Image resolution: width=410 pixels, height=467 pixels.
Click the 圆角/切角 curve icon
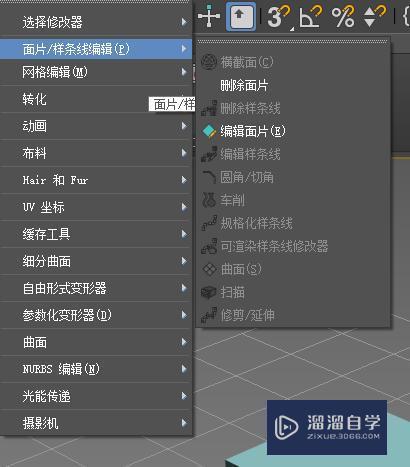(209, 177)
